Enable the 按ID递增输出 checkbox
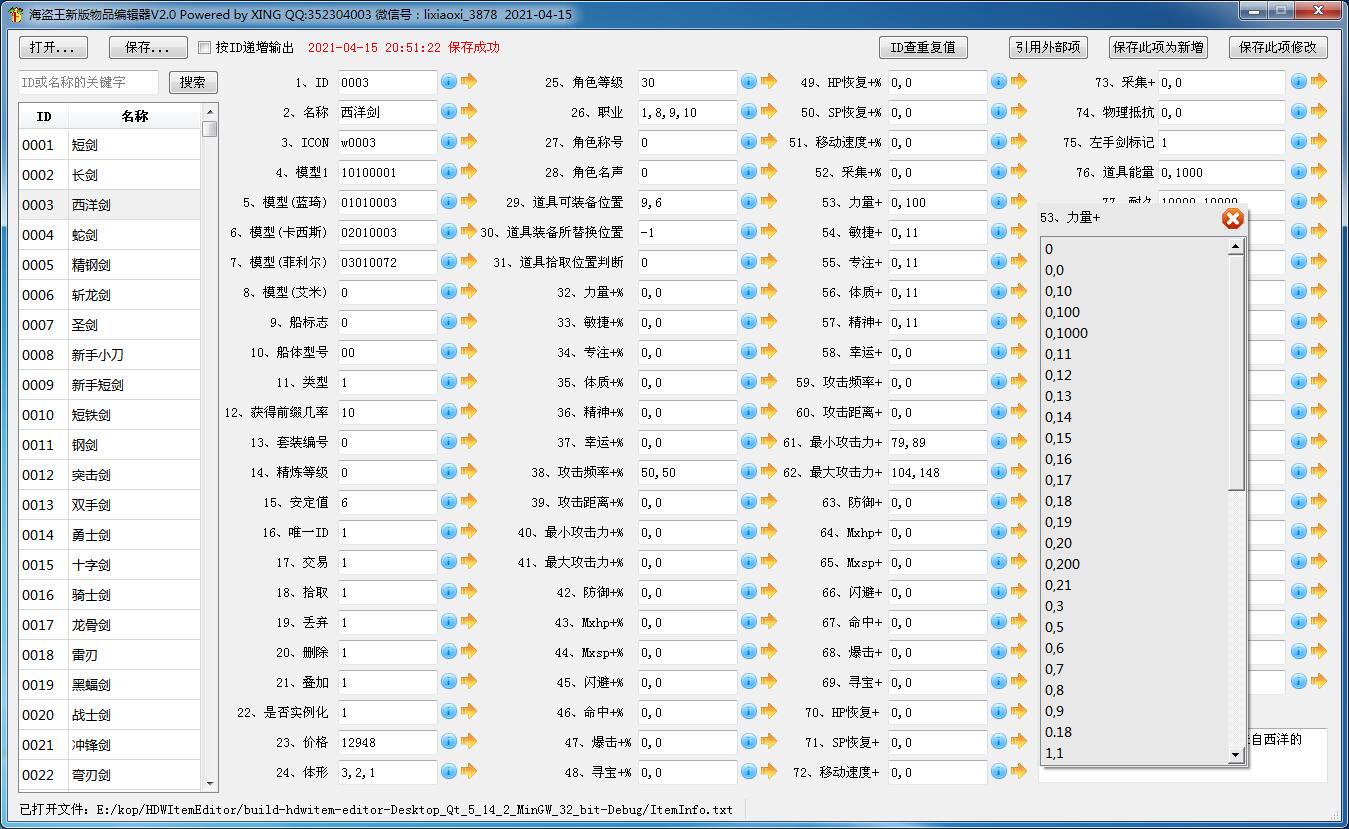The image size is (1349, 829). pyautogui.click(x=204, y=46)
